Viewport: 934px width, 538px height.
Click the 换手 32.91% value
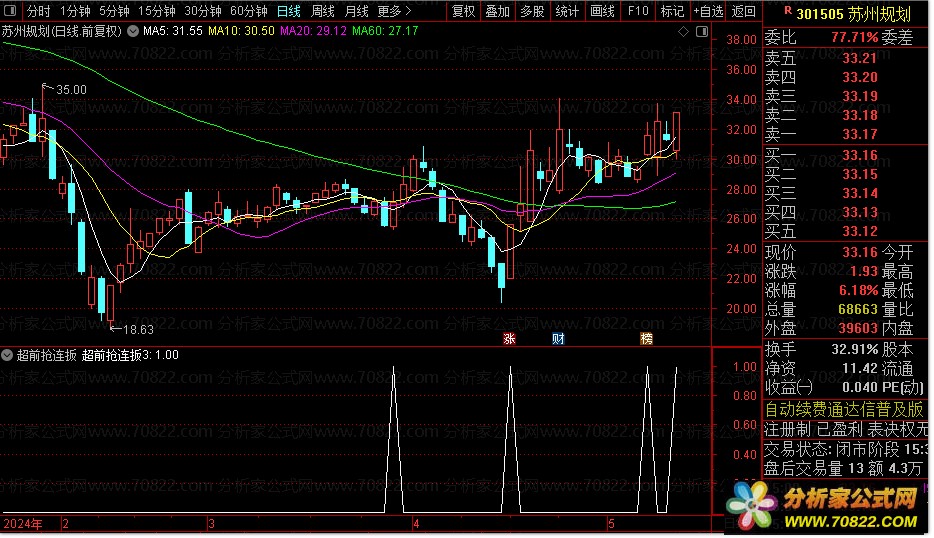pyautogui.click(x=855, y=349)
